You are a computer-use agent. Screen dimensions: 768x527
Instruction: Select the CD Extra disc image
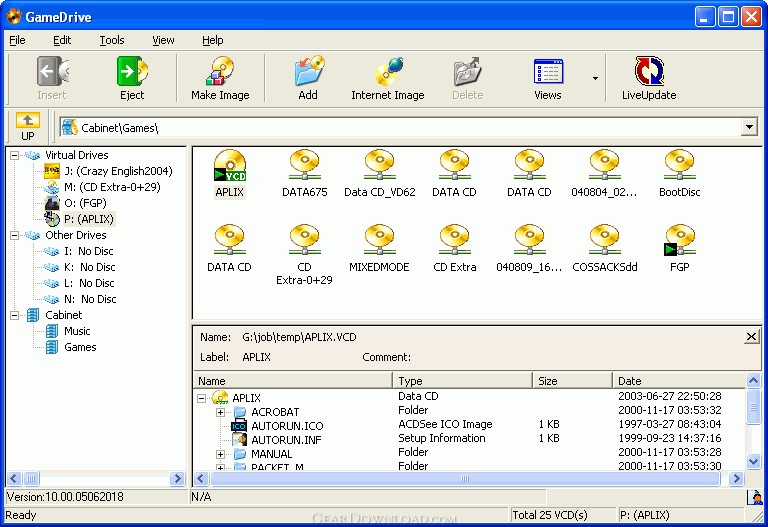pyautogui.click(x=455, y=248)
